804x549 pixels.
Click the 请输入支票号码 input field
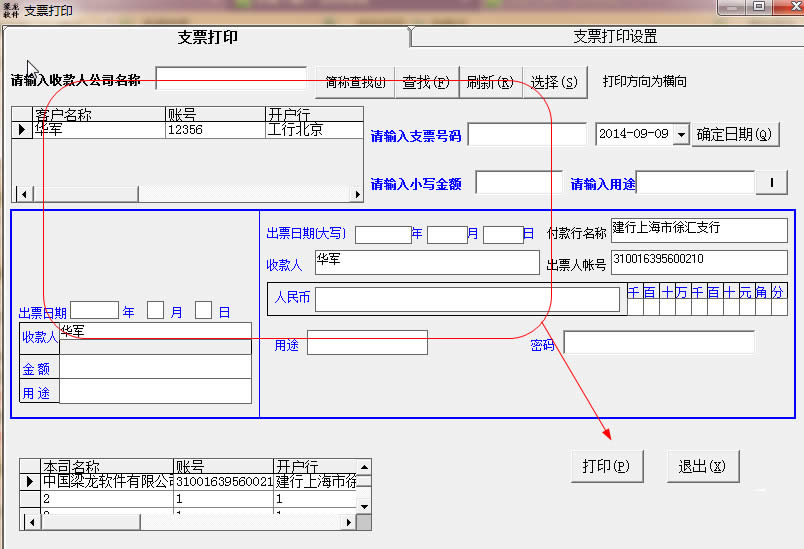click(x=527, y=135)
